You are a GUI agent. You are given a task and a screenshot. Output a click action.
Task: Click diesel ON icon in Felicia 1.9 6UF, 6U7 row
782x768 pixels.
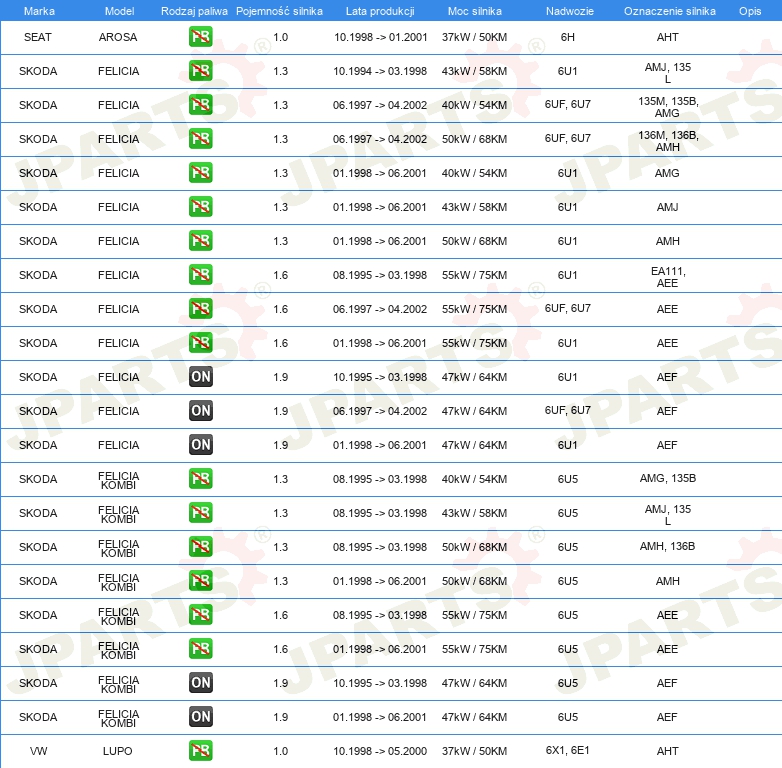(x=200, y=410)
